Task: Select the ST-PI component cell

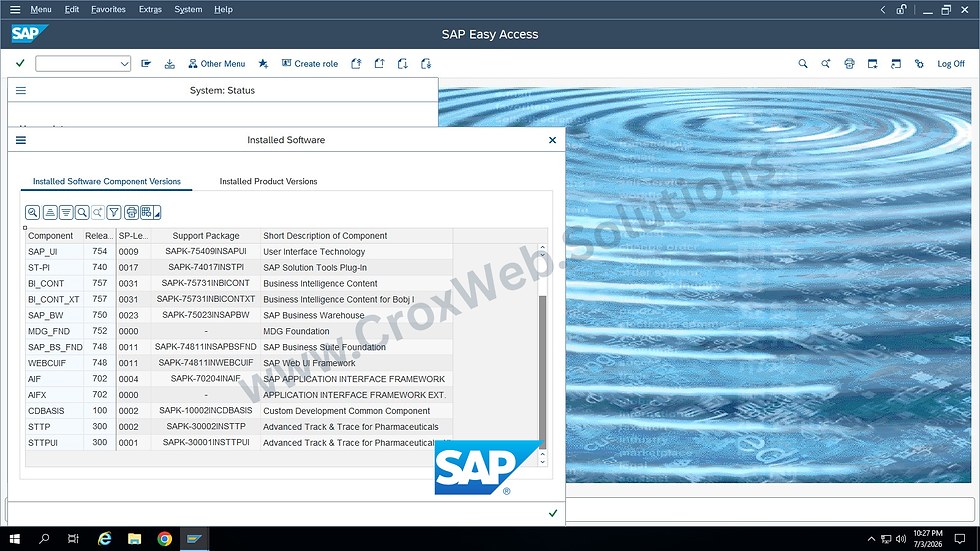Action: [54, 267]
